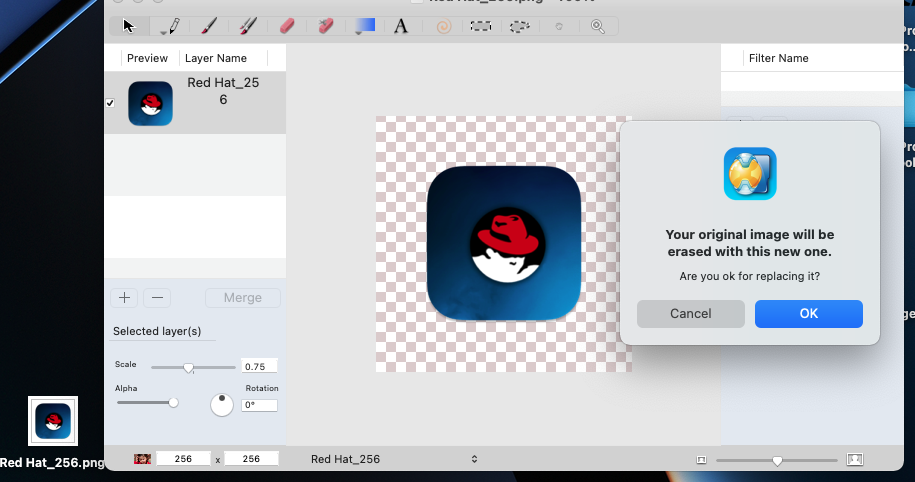Toggle visibility checkbox of Red Hat_256 layer
Screen dimensions: 915x482
(110, 103)
